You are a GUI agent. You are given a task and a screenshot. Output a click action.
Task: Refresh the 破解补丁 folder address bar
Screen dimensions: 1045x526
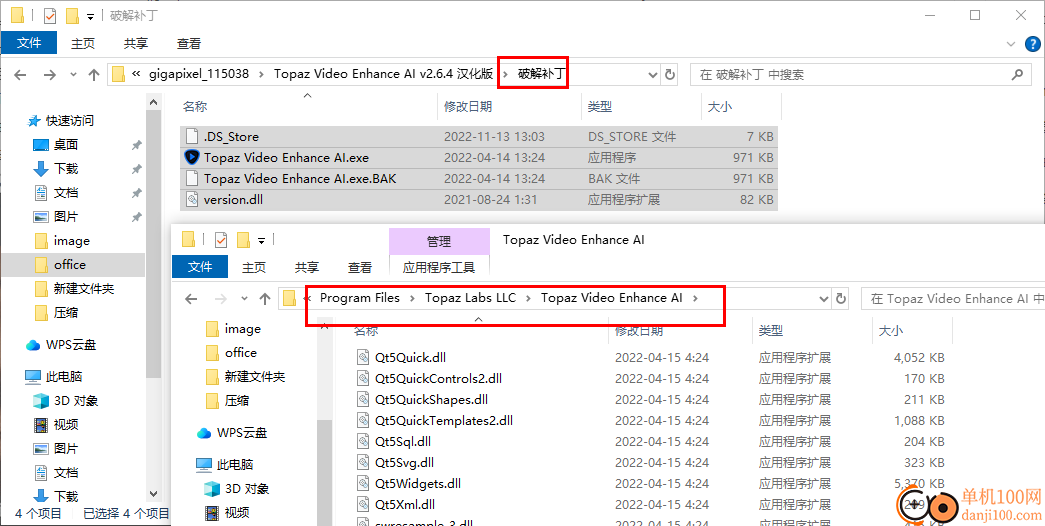[670, 75]
